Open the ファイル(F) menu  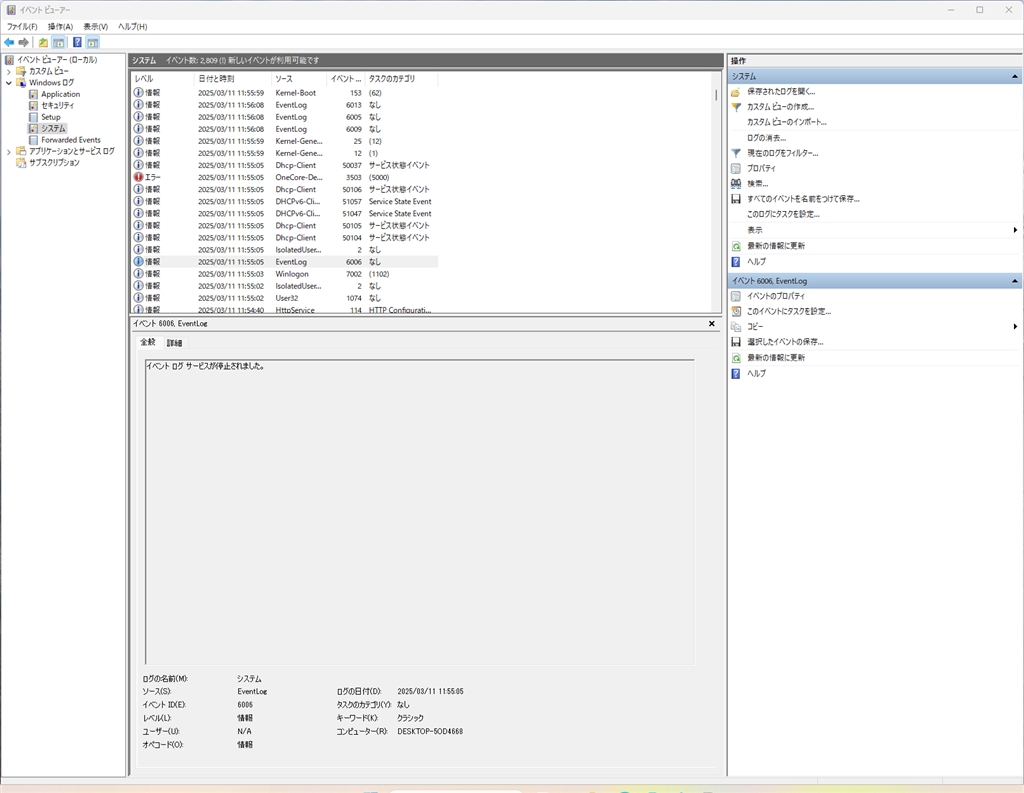click(x=22, y=27)
